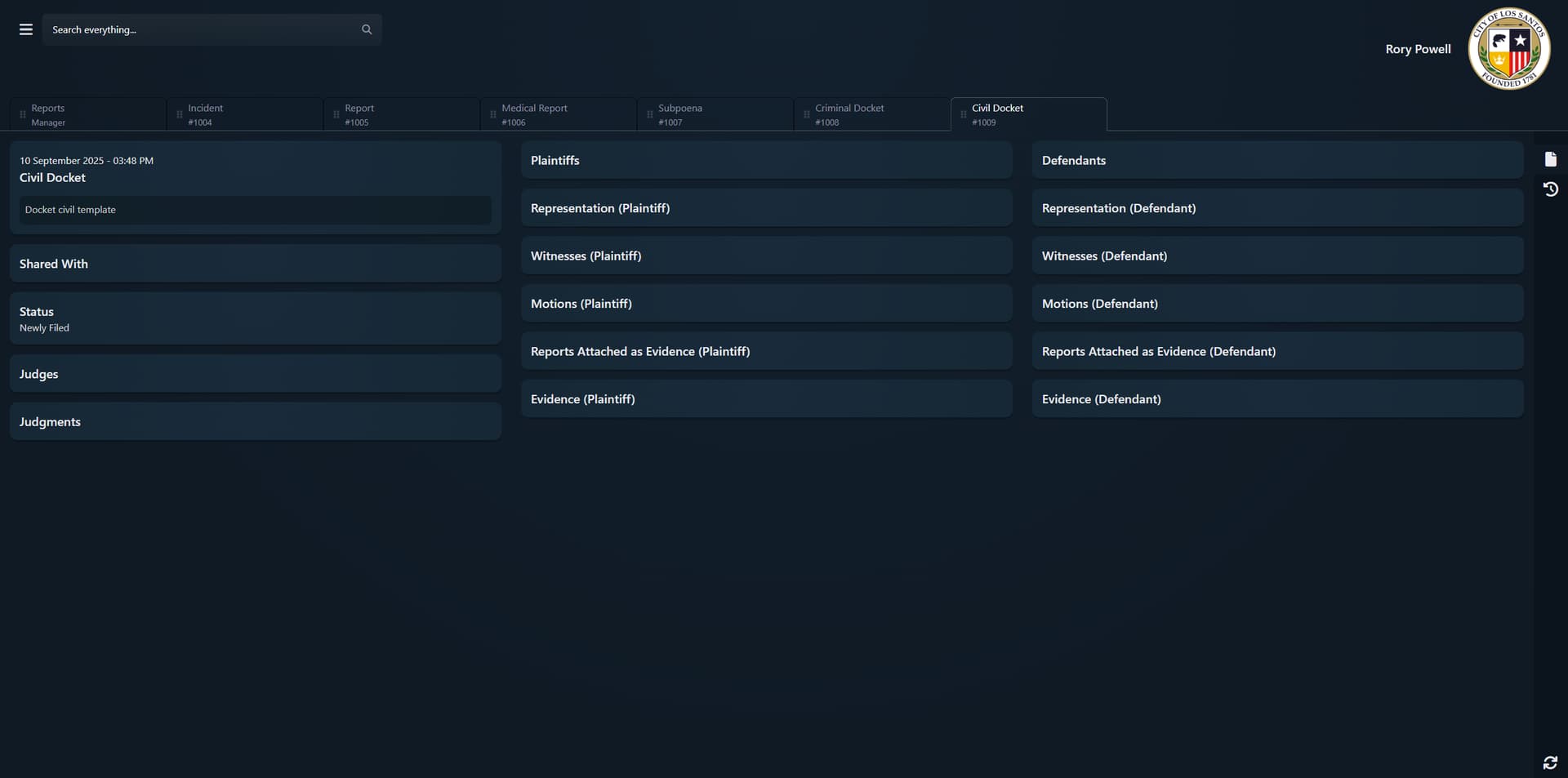This screenshot has width=1568, height=778.
Task: Open Evidence (Defendant) section
Action: point(1277,399)
